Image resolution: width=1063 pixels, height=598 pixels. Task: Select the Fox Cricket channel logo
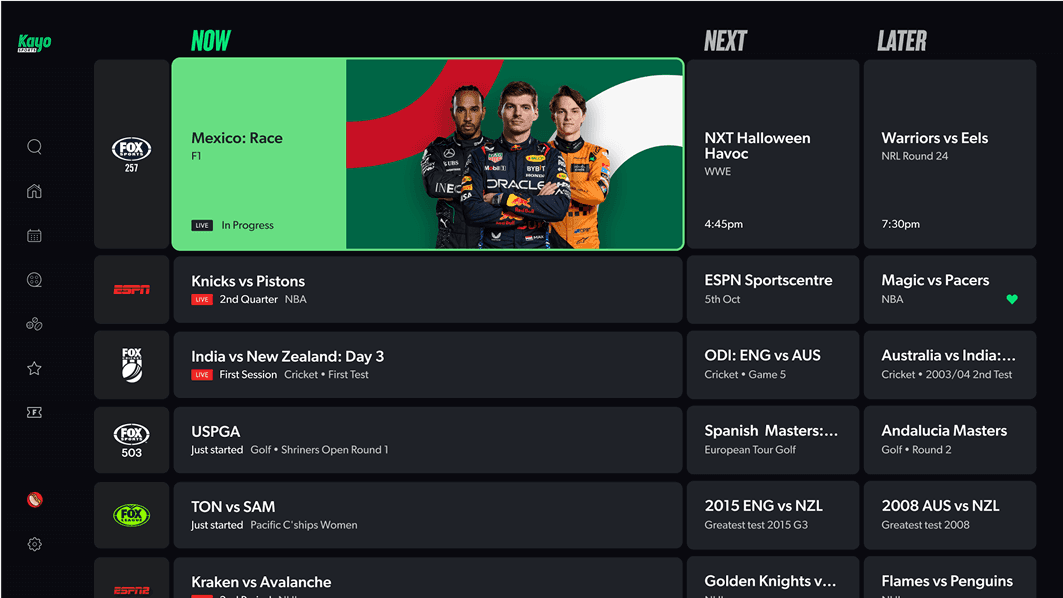point(132,365)
